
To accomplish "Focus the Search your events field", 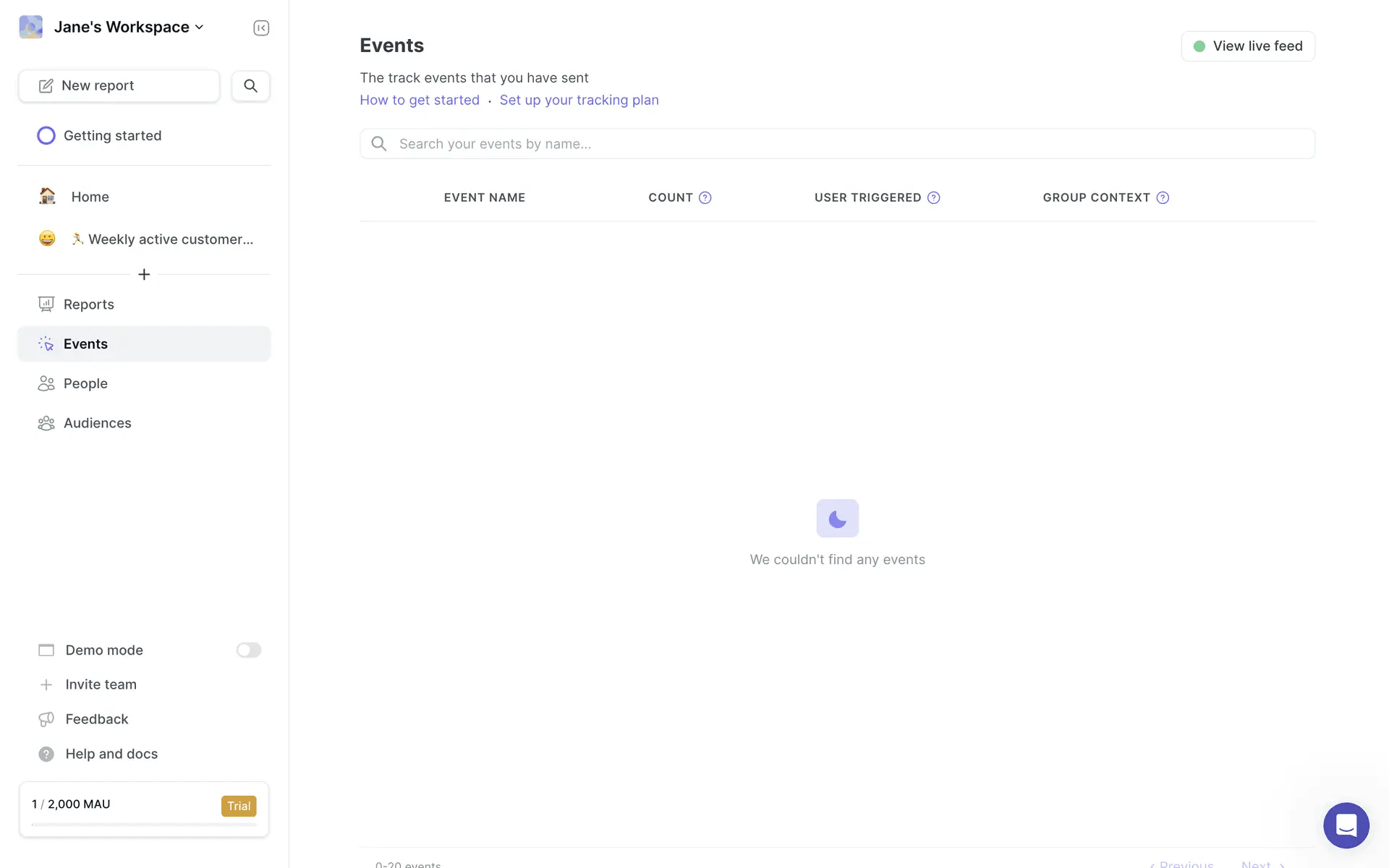I will pos(837,144).
